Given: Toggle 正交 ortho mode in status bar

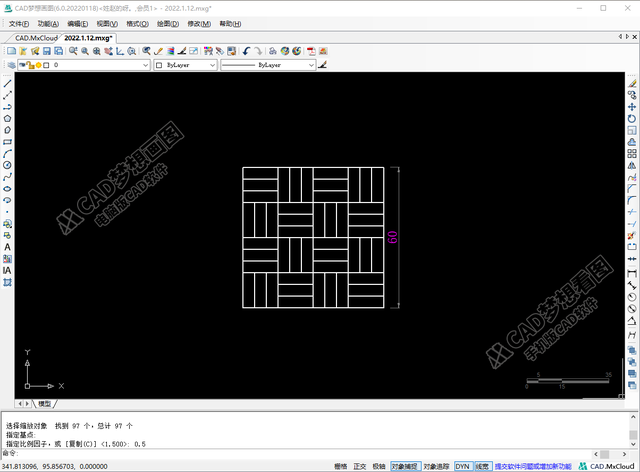Looking at the screenshot, I should point(360,466).
